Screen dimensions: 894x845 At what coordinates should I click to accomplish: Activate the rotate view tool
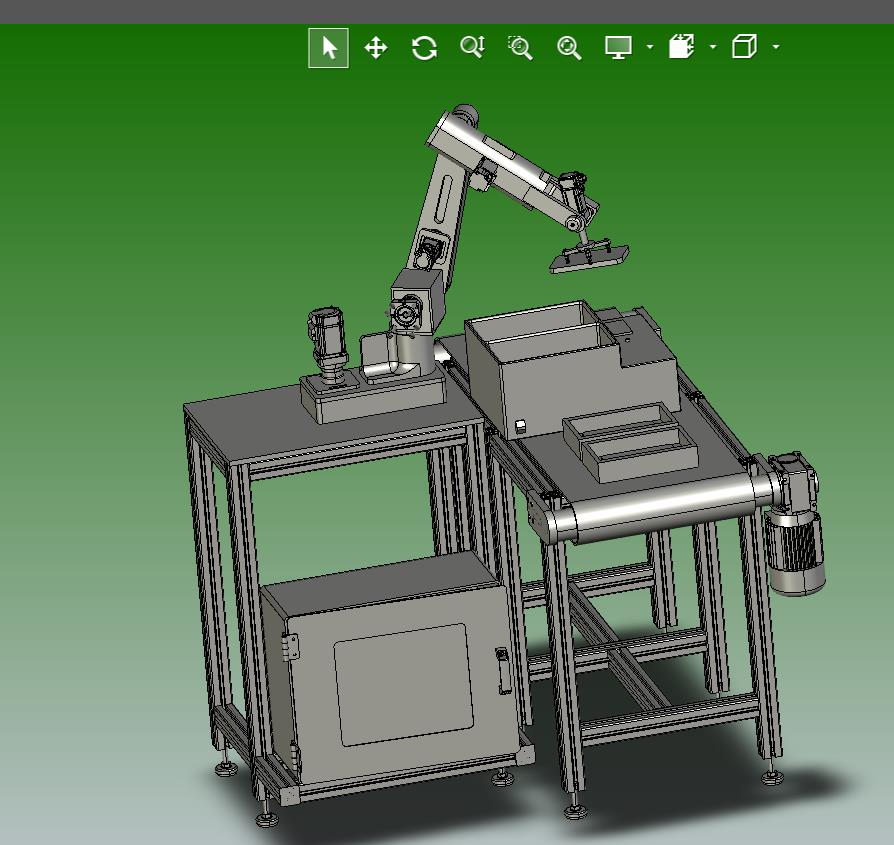click(x=424, y=48)
